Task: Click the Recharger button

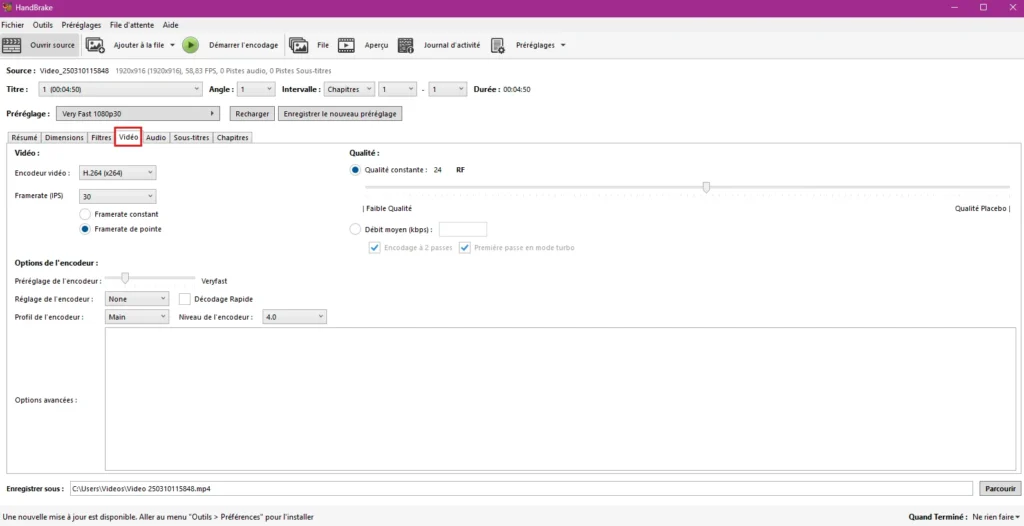Action: coord(252,114)
